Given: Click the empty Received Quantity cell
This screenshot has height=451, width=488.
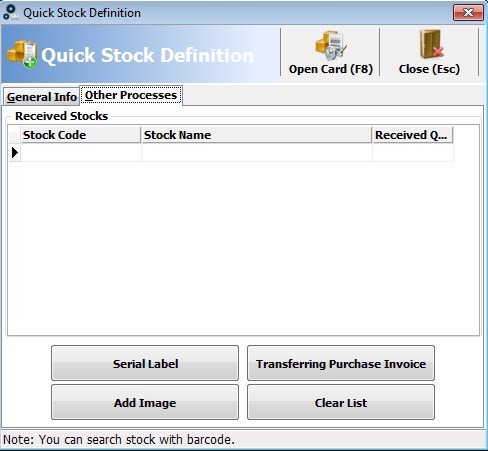Looking at the screenshot, I should click(x=413, y=153).
